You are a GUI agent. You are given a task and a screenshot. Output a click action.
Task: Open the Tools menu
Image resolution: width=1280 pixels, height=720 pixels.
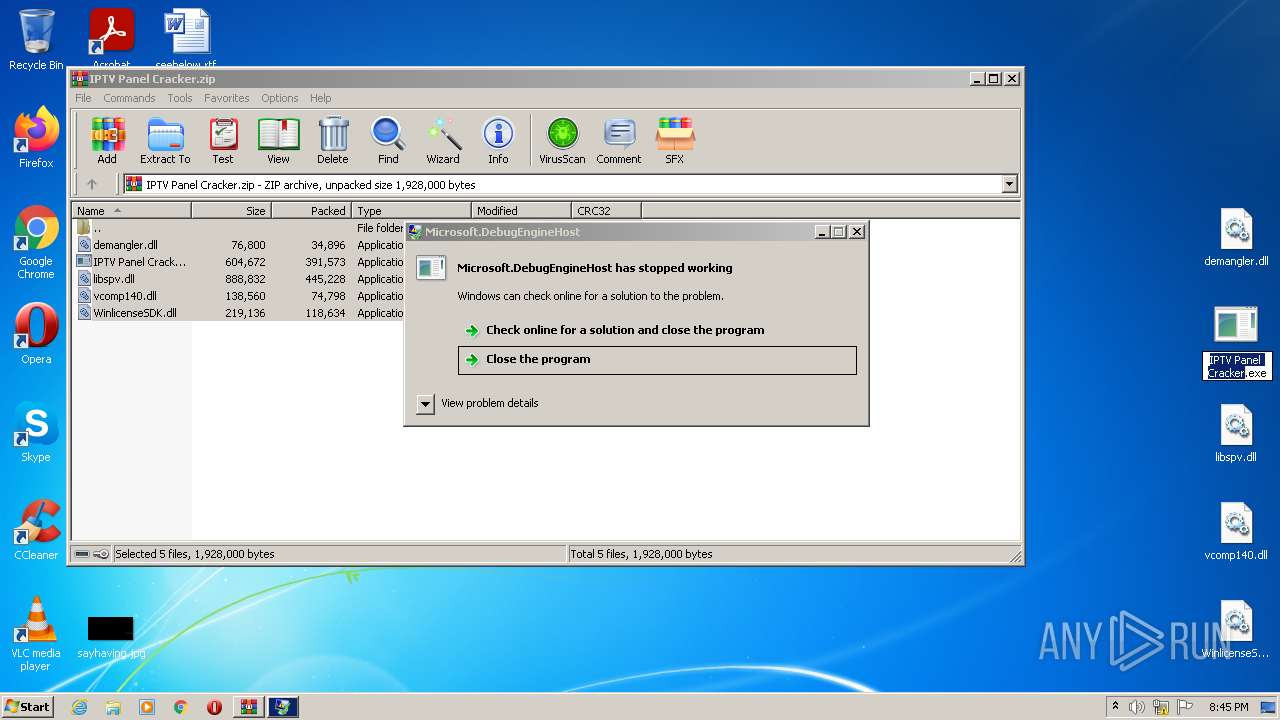coord(180,98)
